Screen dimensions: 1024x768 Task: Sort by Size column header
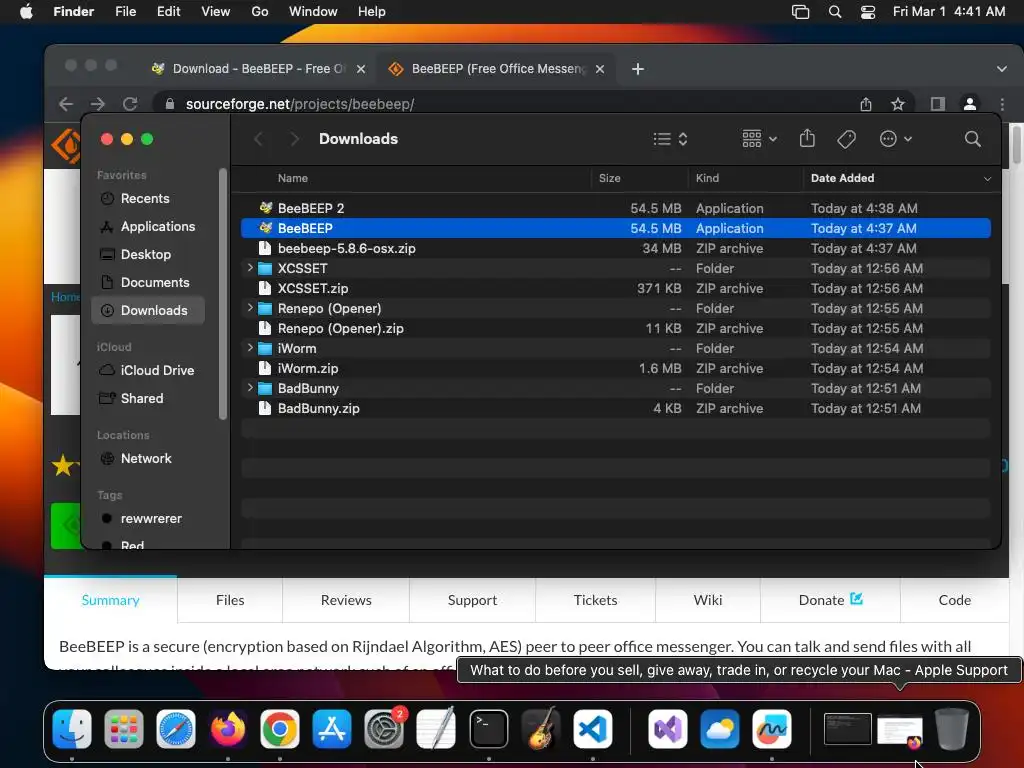pyautogui.click(x=609, y=178)
